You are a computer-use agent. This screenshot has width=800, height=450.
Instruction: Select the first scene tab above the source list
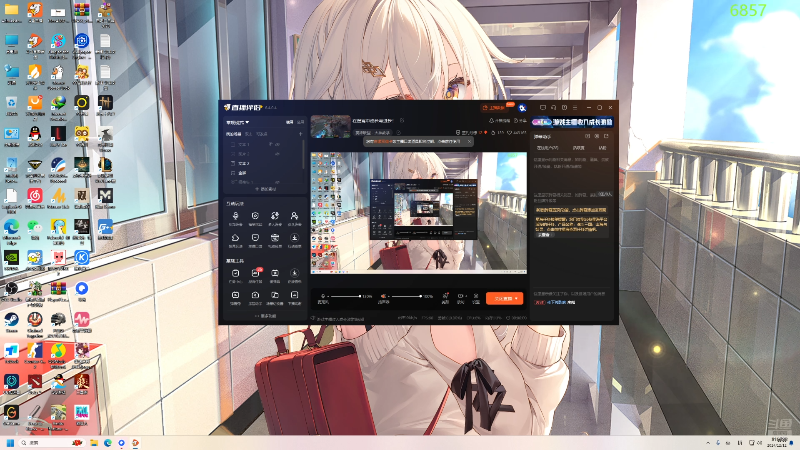(x=234, y=134)
